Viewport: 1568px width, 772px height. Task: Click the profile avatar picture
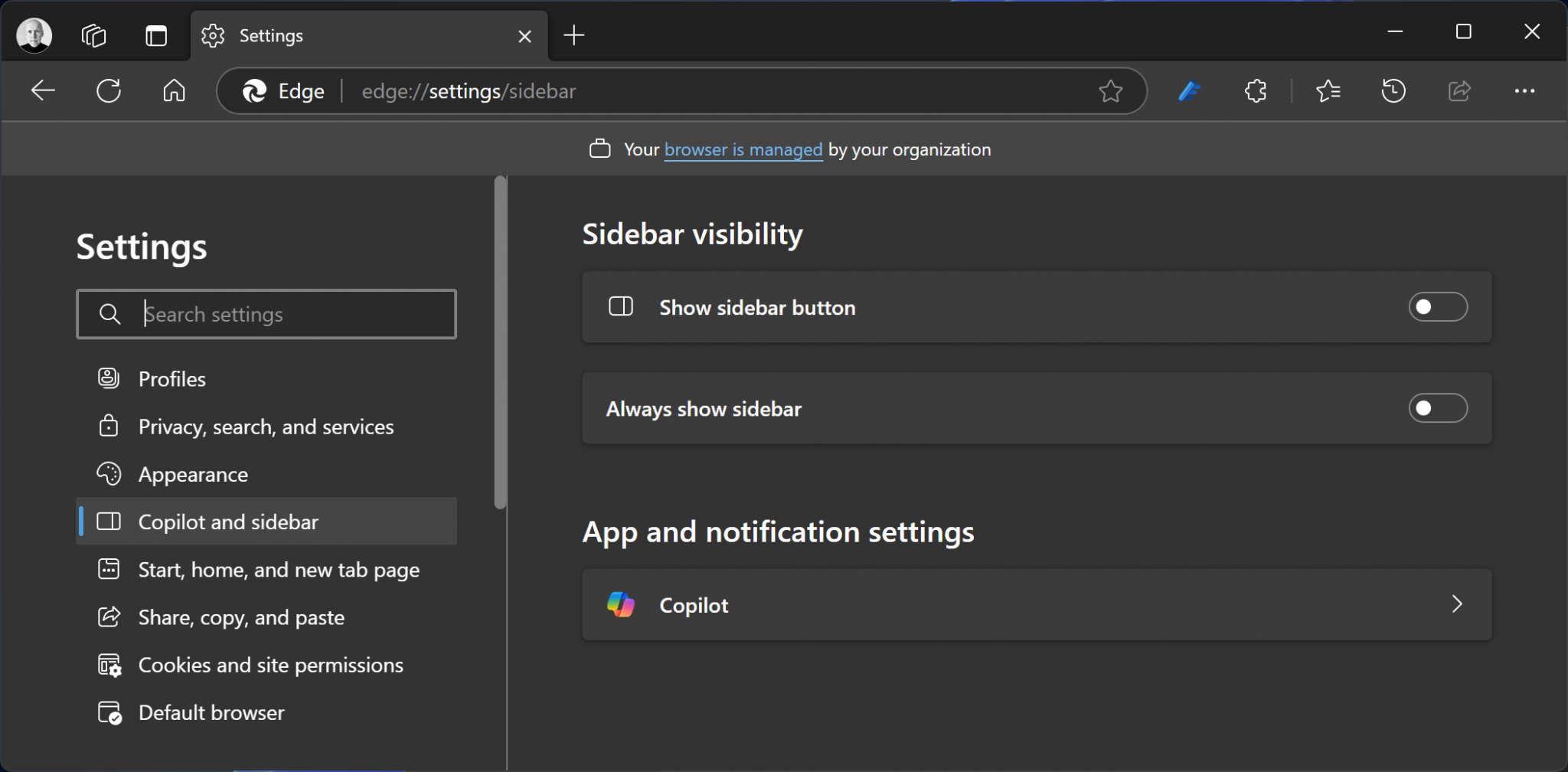click(34, 34)
